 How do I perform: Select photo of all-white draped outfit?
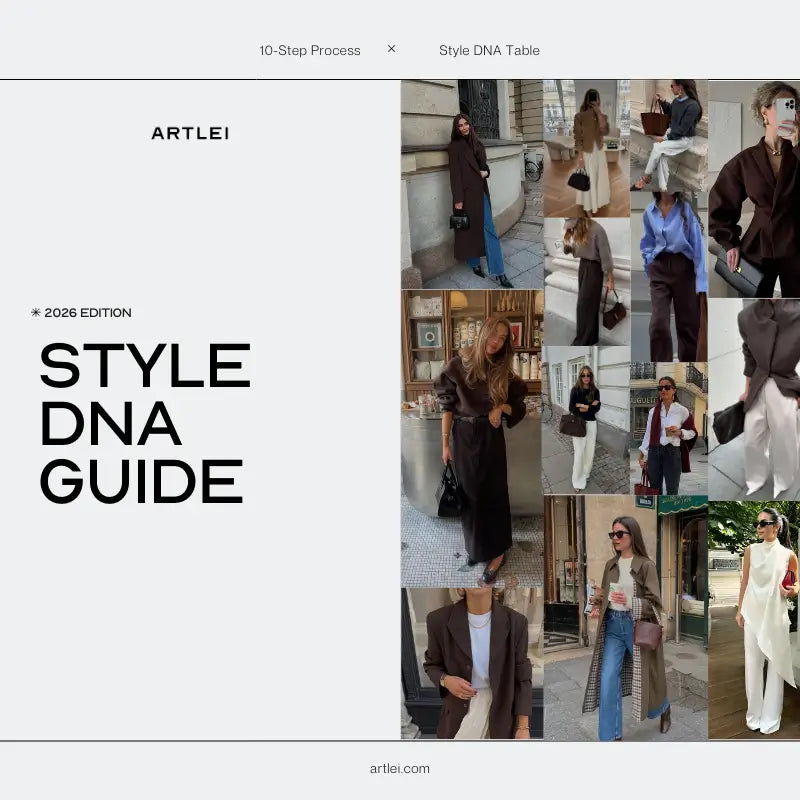click(754, 620)
